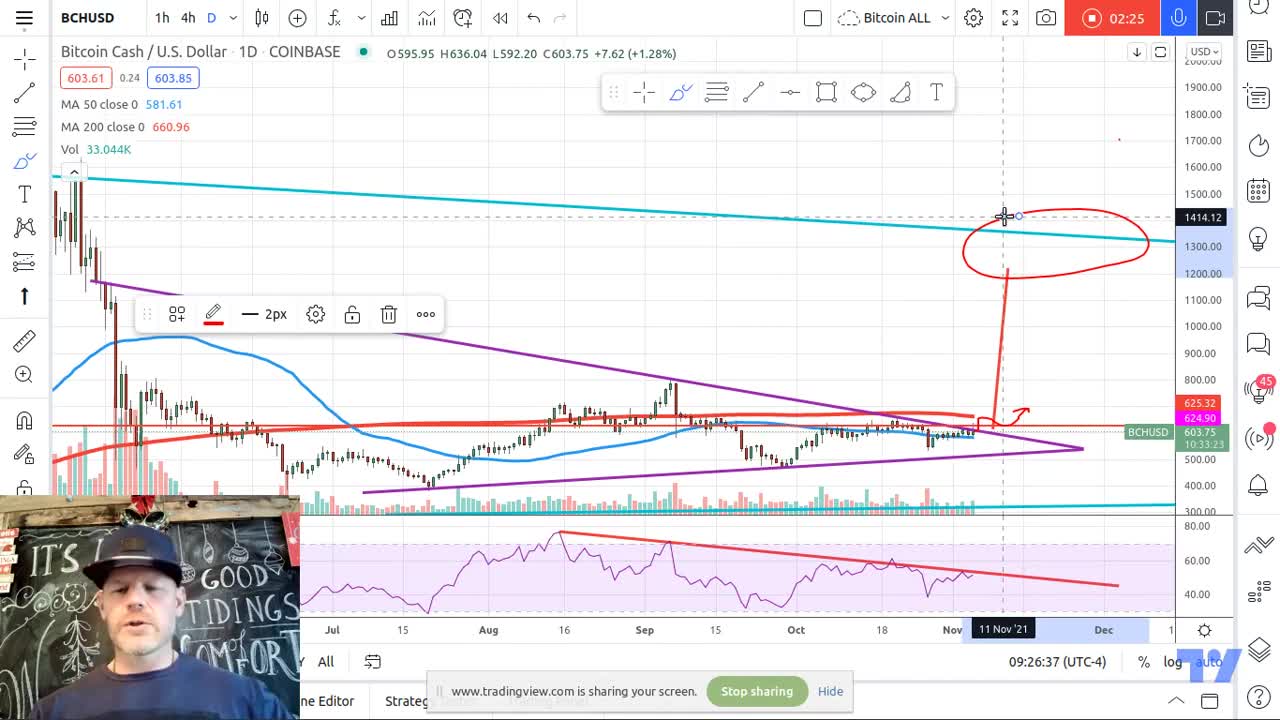Lock the selected drawing
This screenshot has width=1280, height=720.
tap(352, 315)
